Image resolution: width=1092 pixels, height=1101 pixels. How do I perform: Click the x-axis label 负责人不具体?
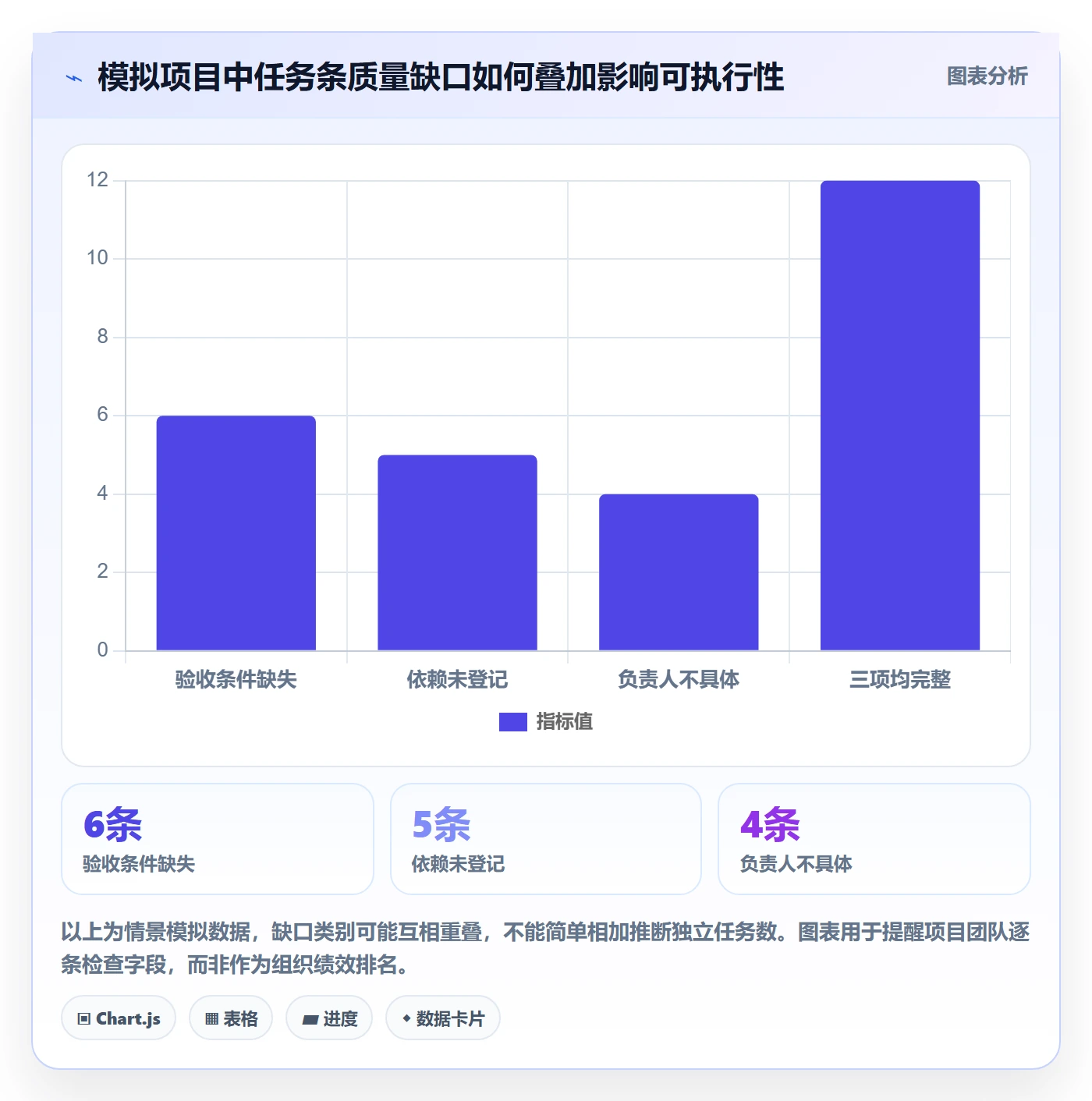pos(679,679)
